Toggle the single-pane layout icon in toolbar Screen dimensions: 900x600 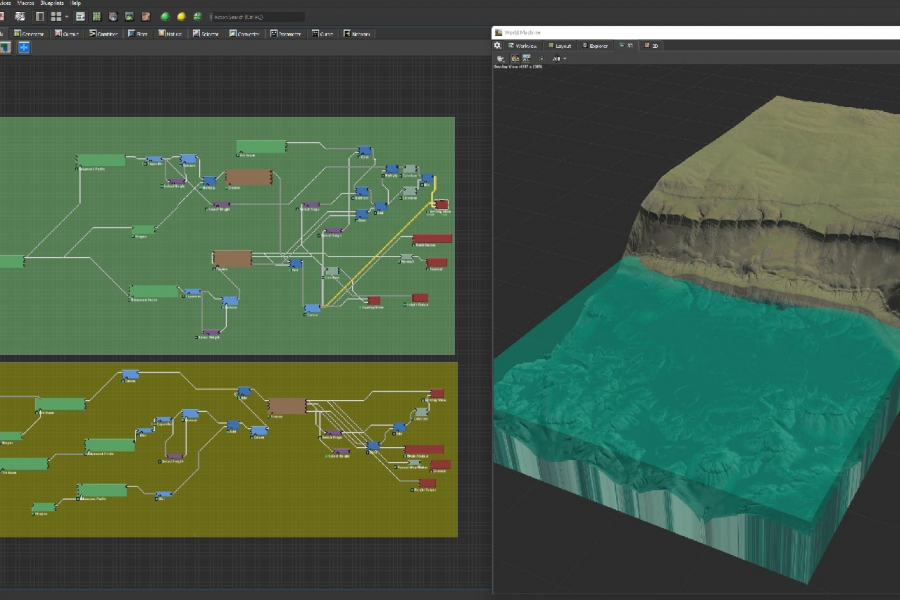(40, 17)
